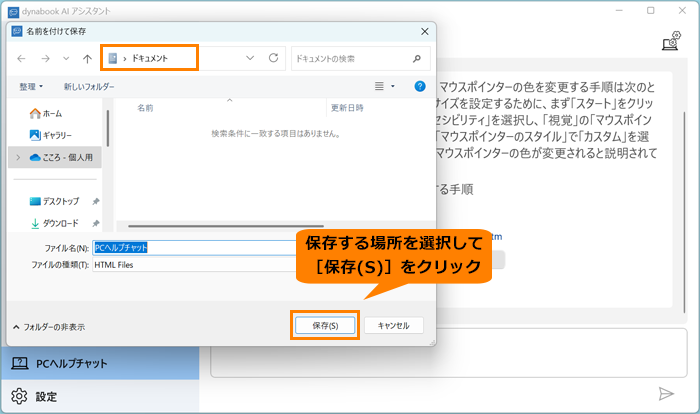The height and width of the screenshot is (414, 700).
Task: Go up one folder level
Action: tap(87, 59)
